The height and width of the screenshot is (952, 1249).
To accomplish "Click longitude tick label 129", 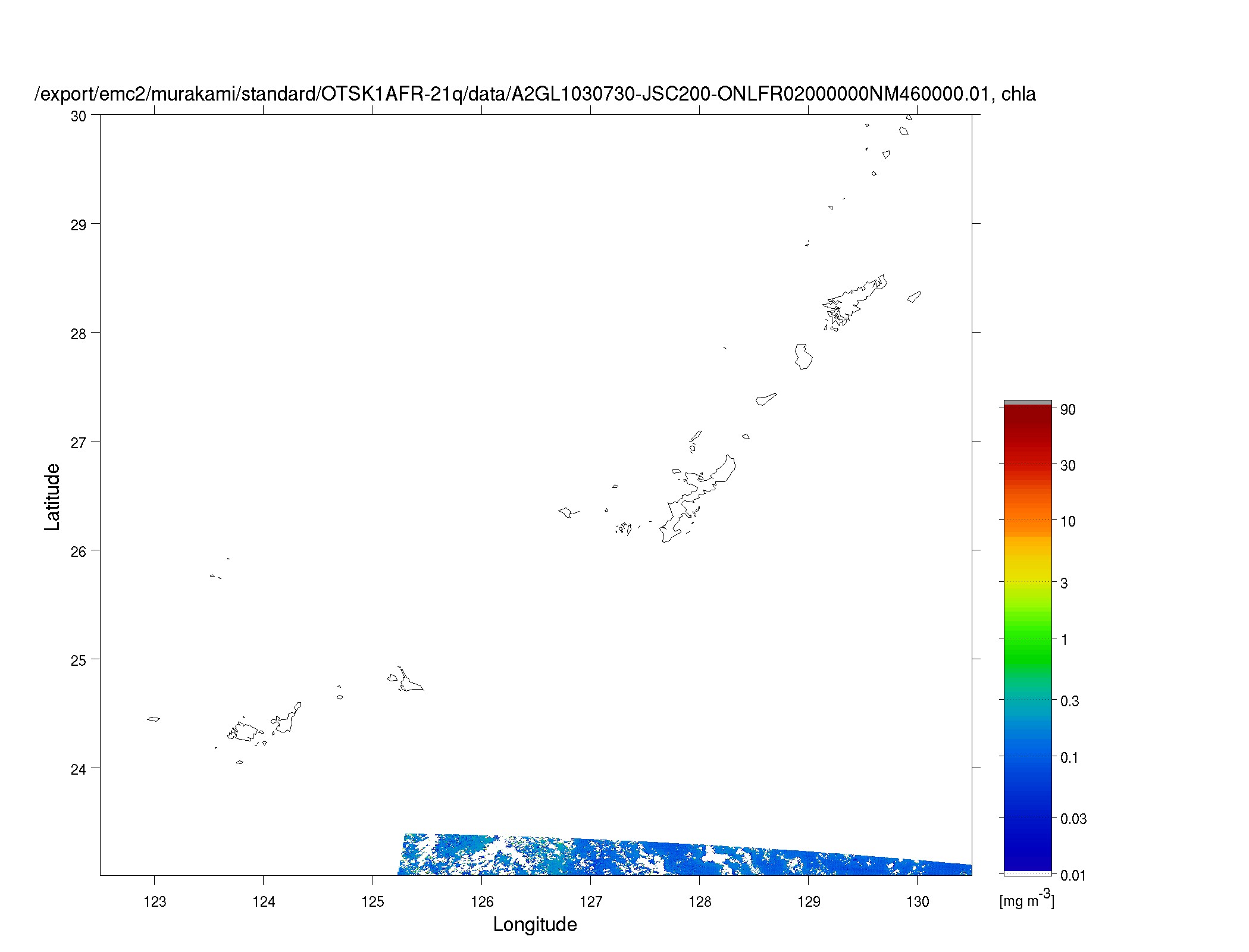I will tap(809, 902).
